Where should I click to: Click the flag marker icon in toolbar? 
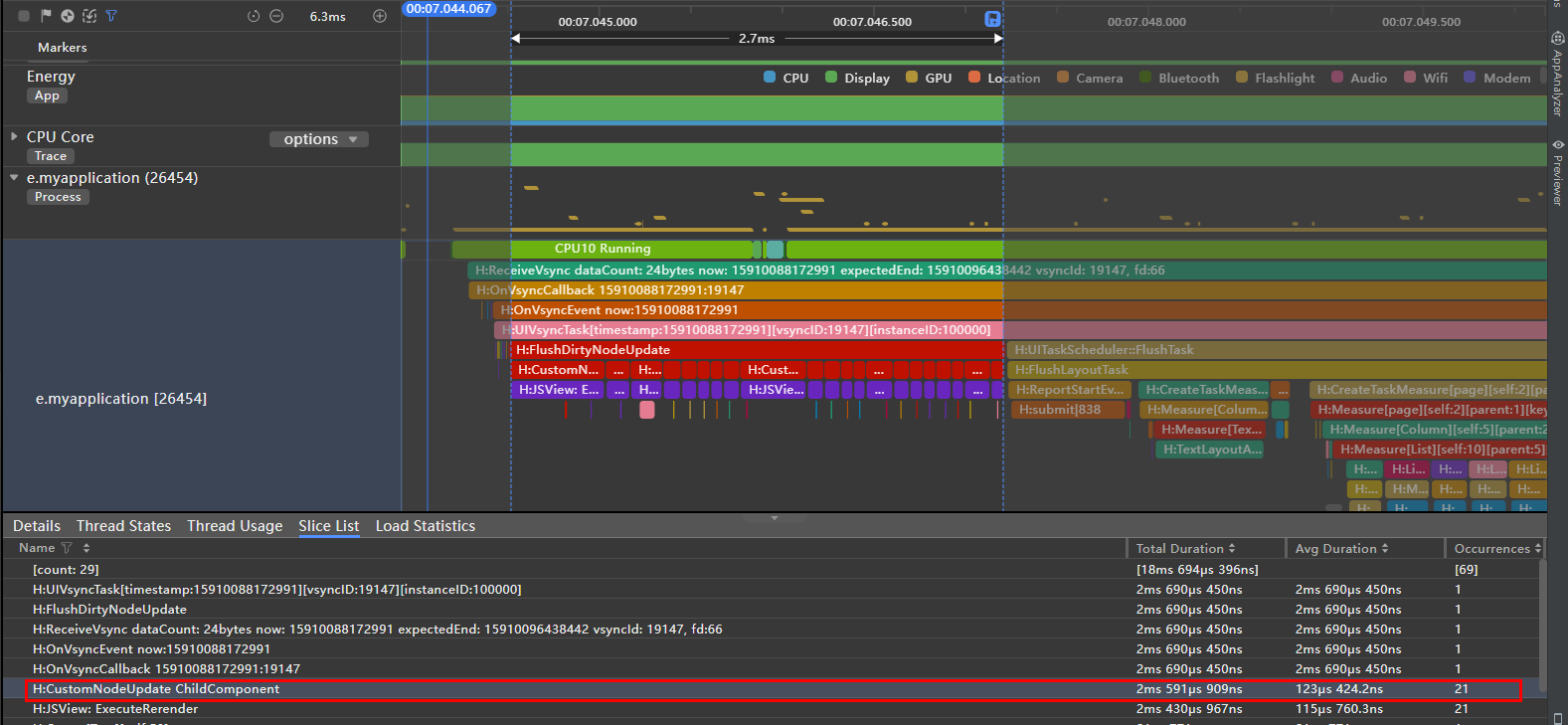pyautogui.click(x=46, y=16)
